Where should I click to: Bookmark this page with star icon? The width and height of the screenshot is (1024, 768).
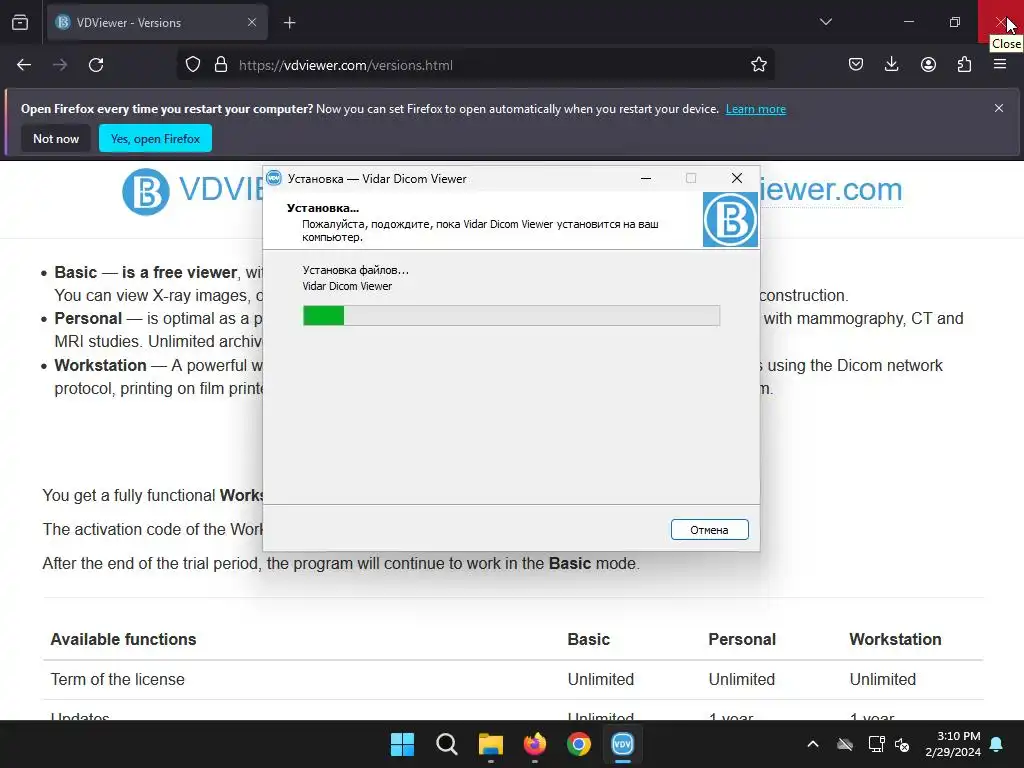pos(758,65)
